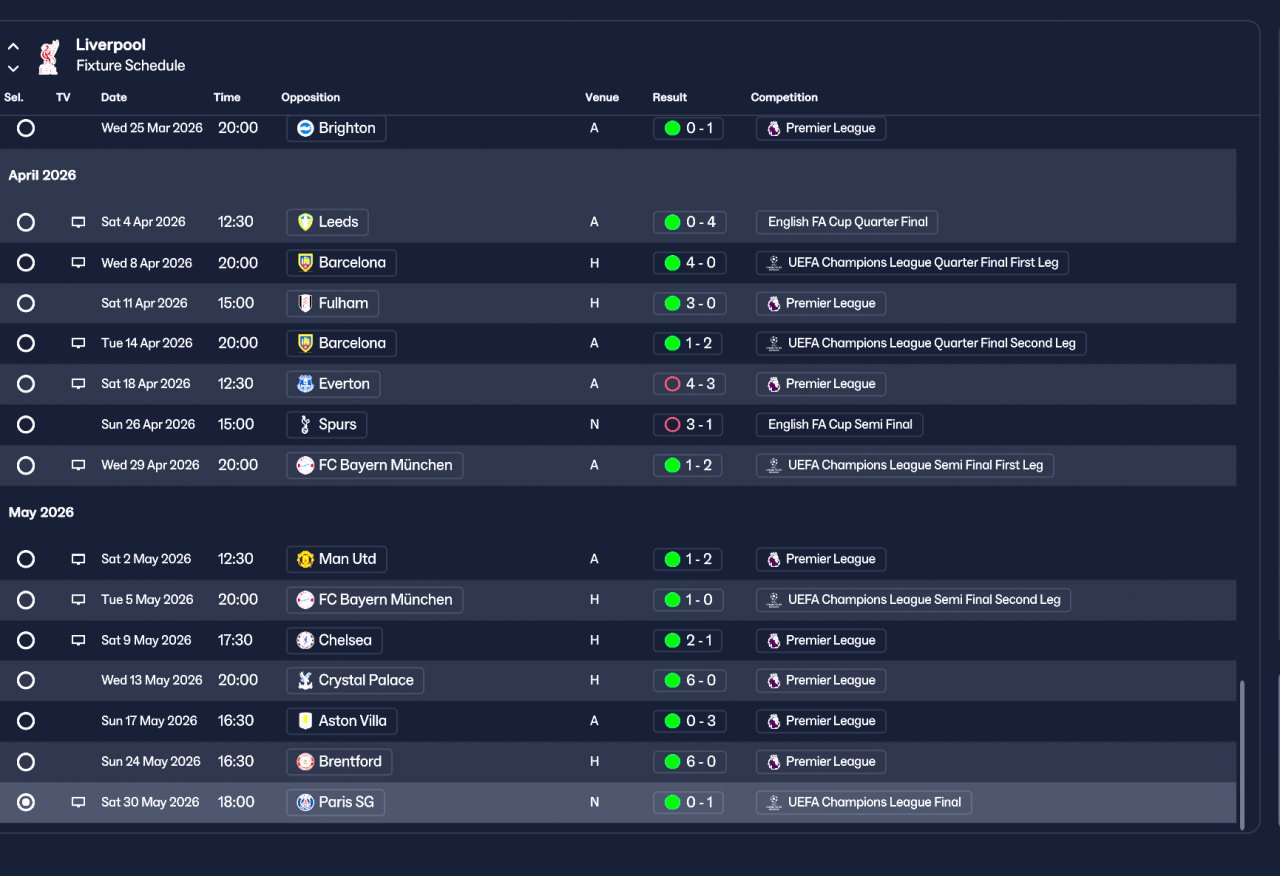Click the green result dot for Fulham match

click(x=672, y=303)
